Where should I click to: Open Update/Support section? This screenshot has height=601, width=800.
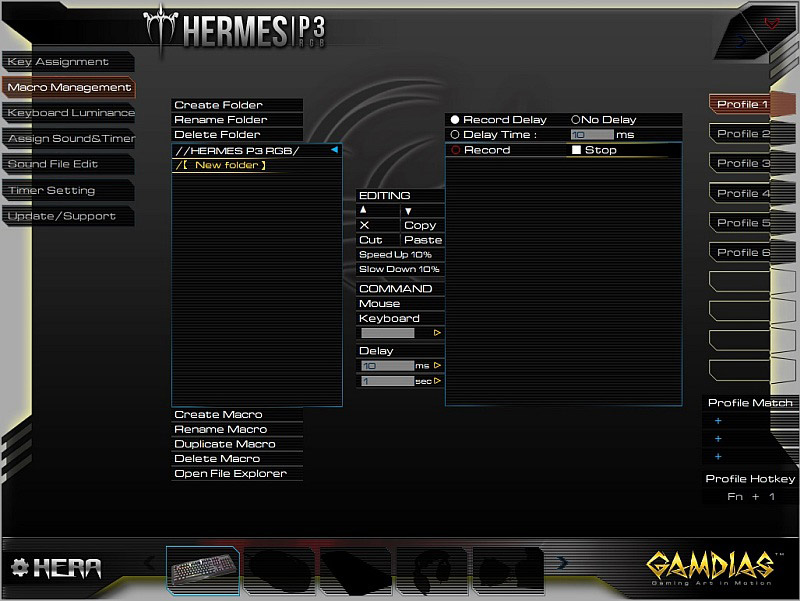(x=68, y=216)
